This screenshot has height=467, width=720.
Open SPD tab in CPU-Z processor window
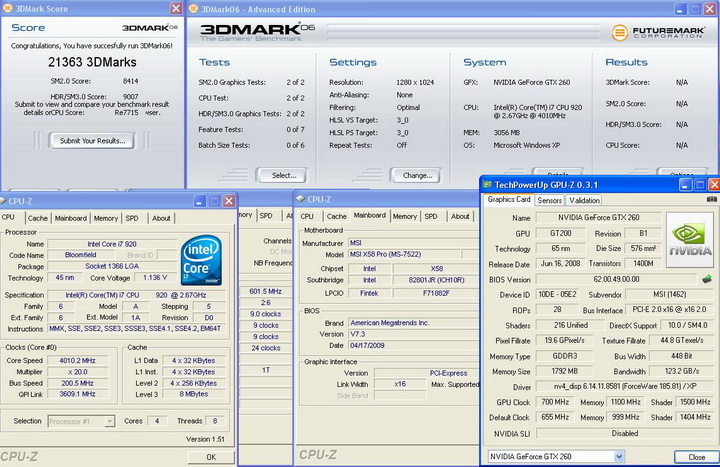tap(132, 218)
